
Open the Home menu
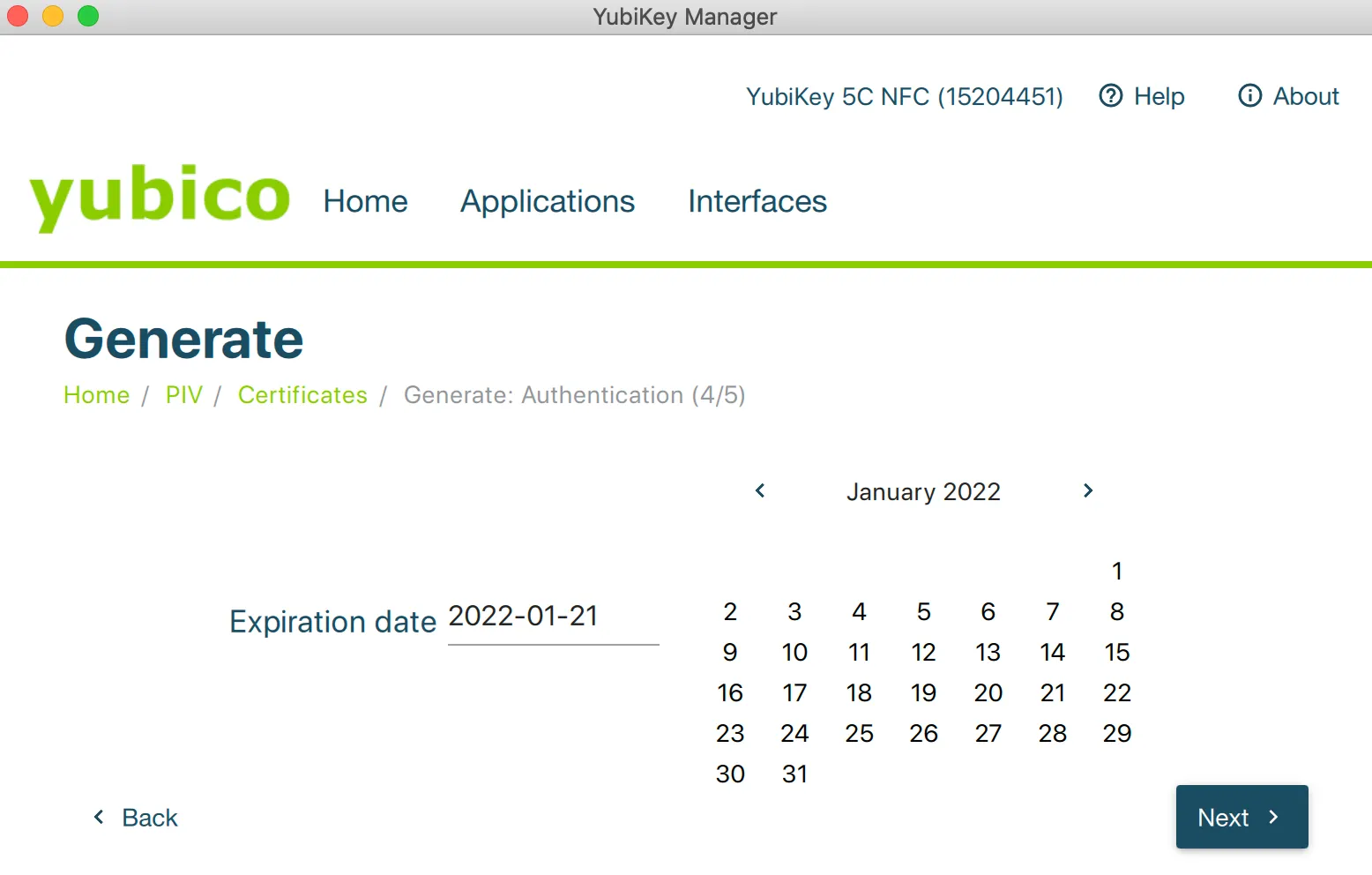click(365, 202)
